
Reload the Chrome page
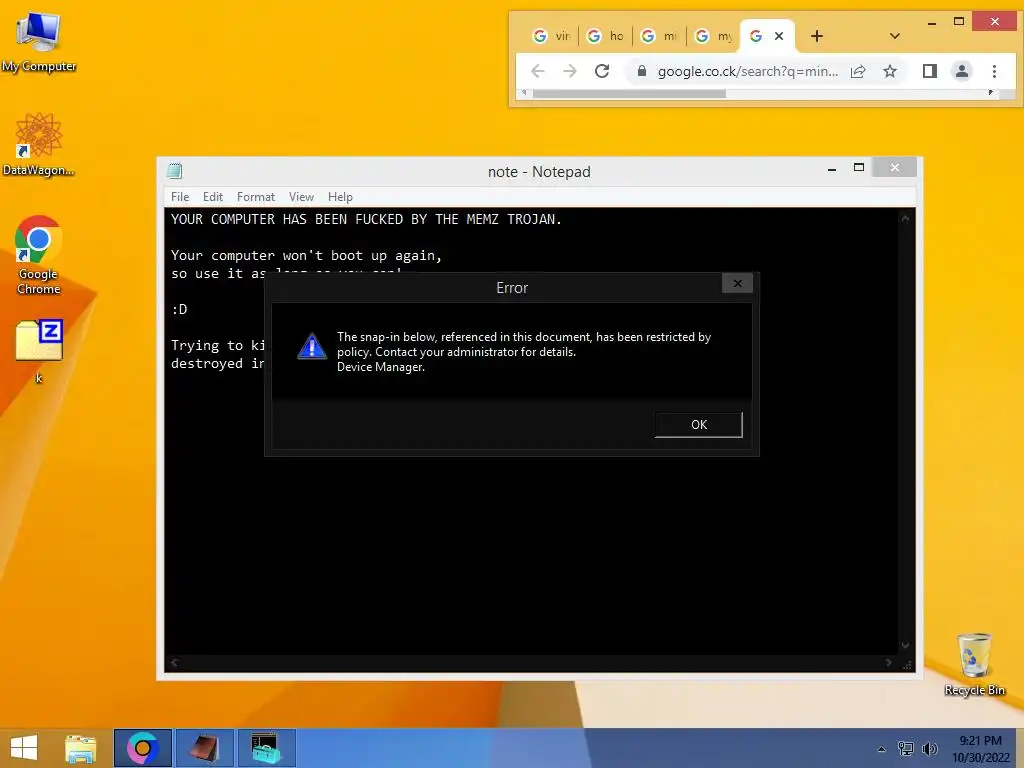(x=602, y=71)
